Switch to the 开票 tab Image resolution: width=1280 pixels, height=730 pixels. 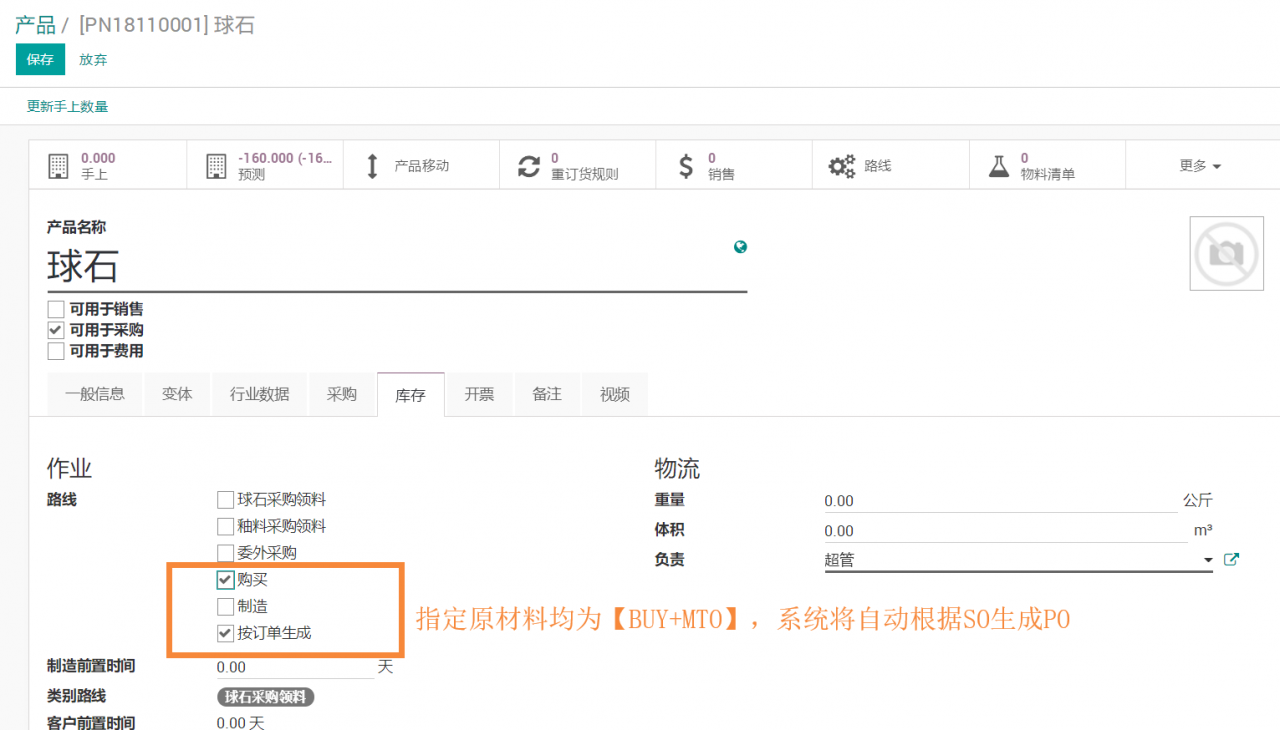pos(479,394)
